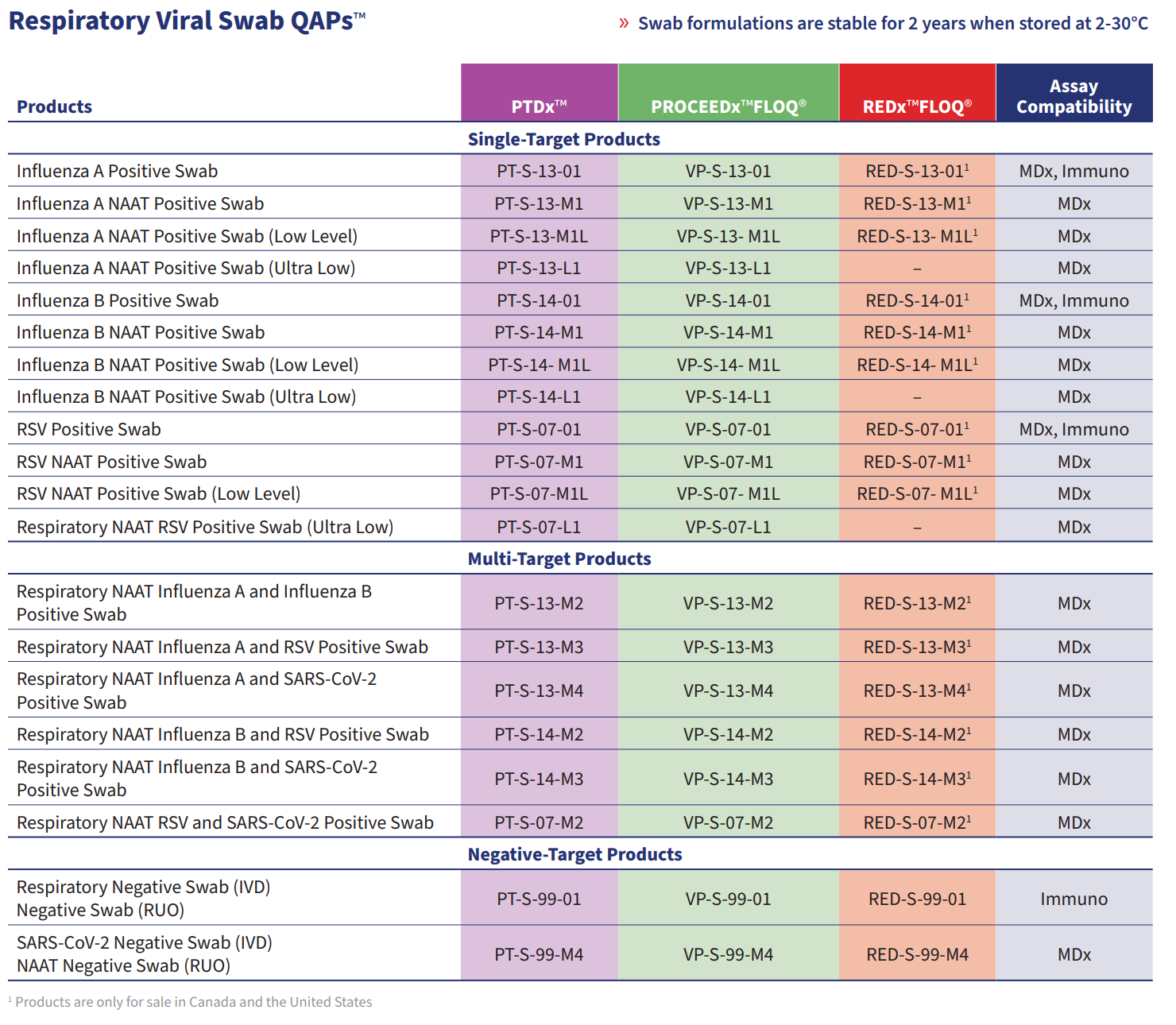Select Influenza A NAAT Positive Swab (Ultra Low)

[186, 268]
